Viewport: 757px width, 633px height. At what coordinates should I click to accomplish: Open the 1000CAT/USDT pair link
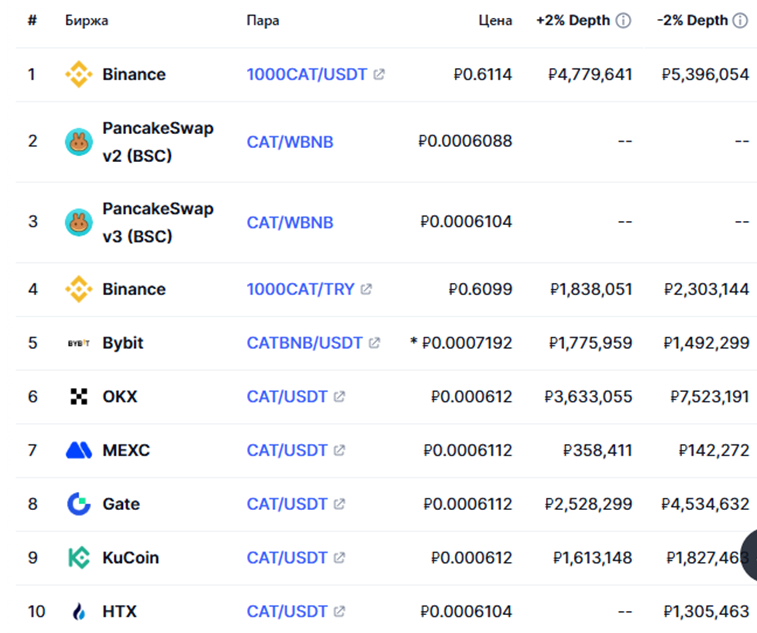pos(307,74)
